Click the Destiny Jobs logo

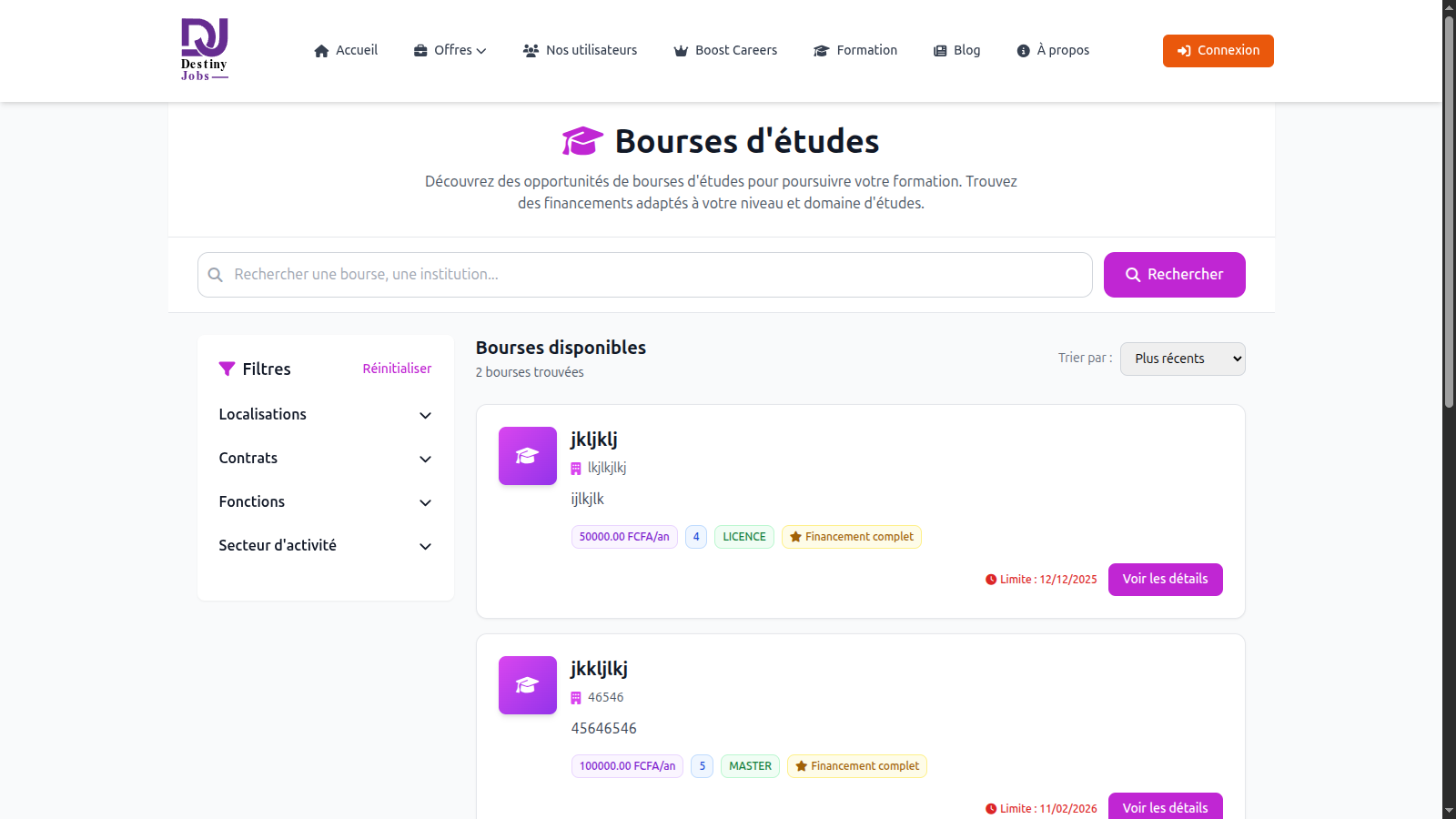click(204, 50)
